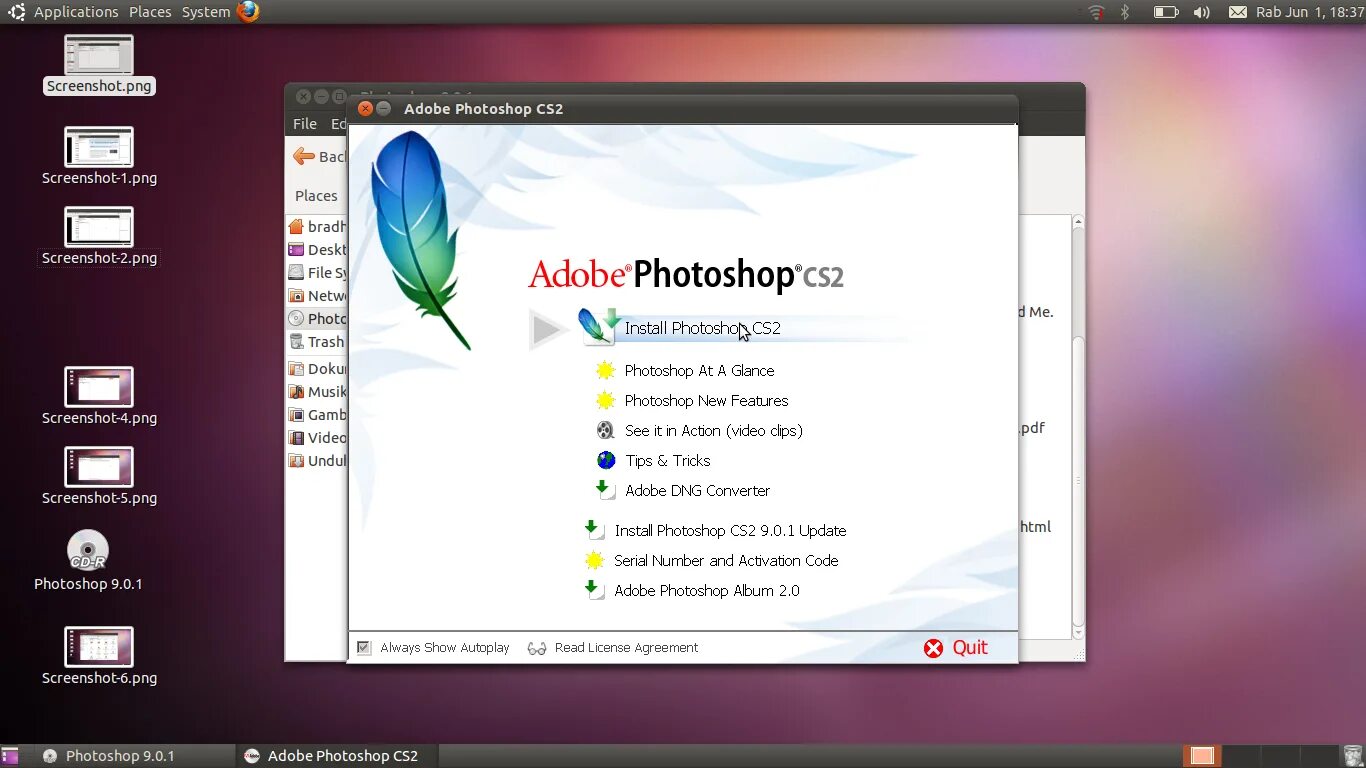Open Serial Number and Activation Code
The image size is (1366, 768).
(x=726, y=560)
